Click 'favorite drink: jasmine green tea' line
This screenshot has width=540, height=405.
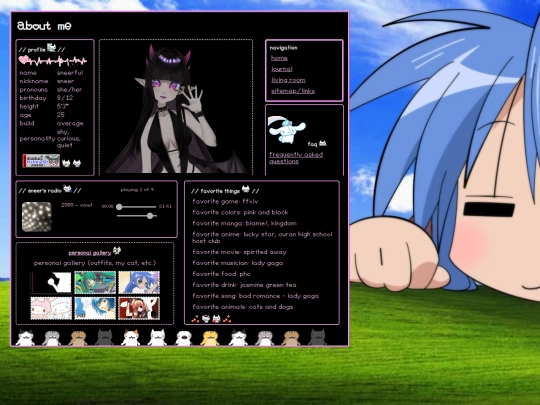[x=245, y=285]
